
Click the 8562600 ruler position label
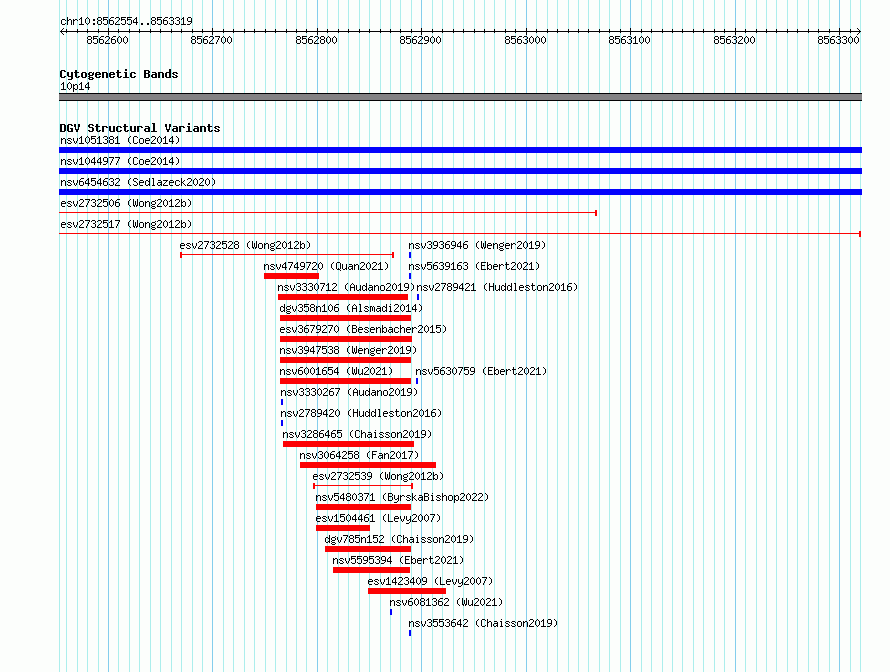pyautogui.click(x=107, y=40)
